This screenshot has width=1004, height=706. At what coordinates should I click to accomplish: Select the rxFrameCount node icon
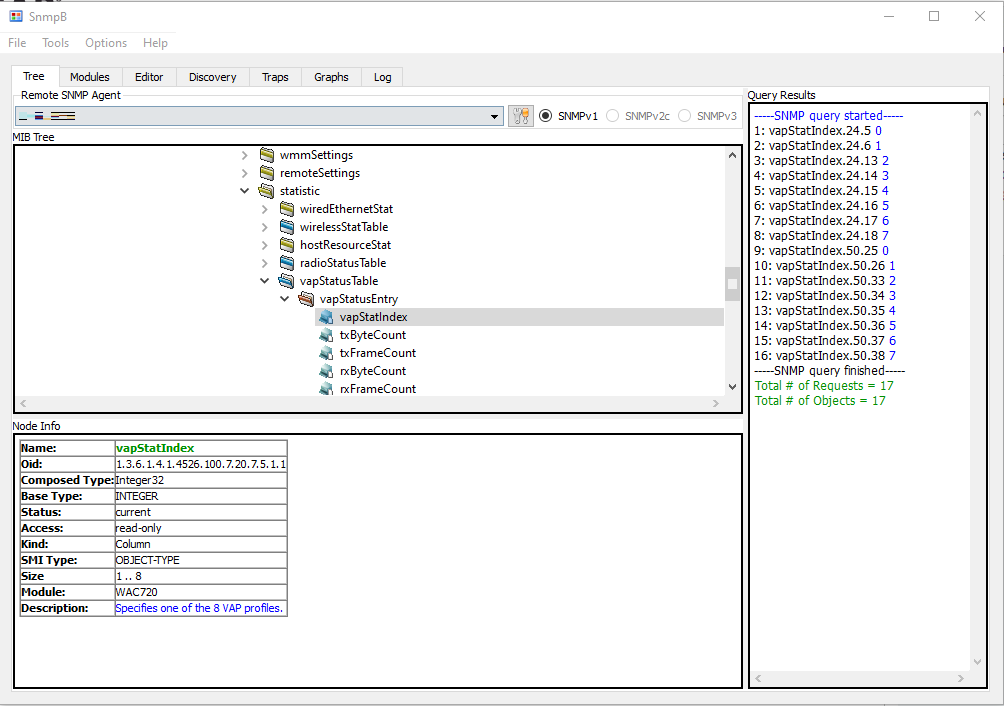click(x=326, y=388)
